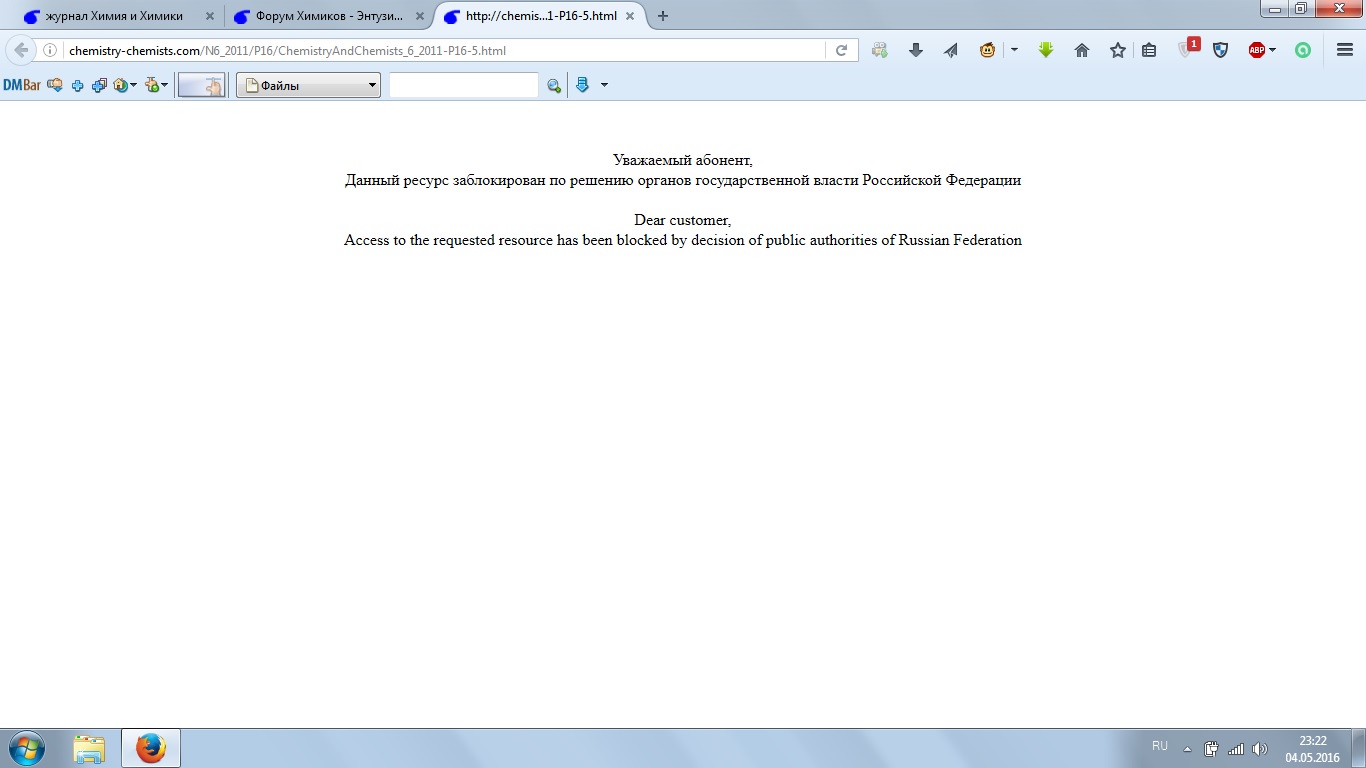Click the Home page icon
The height and width of the screenshot is (768, 1366).
(1081, 50)
